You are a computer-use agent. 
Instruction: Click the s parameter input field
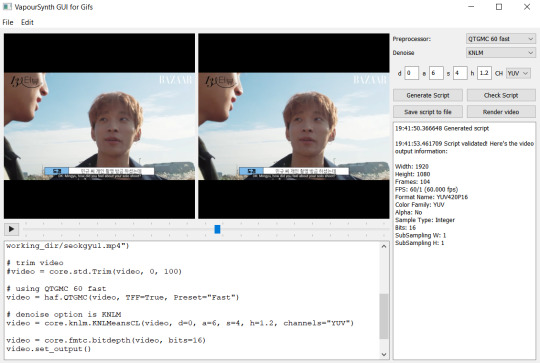(460, 73)
